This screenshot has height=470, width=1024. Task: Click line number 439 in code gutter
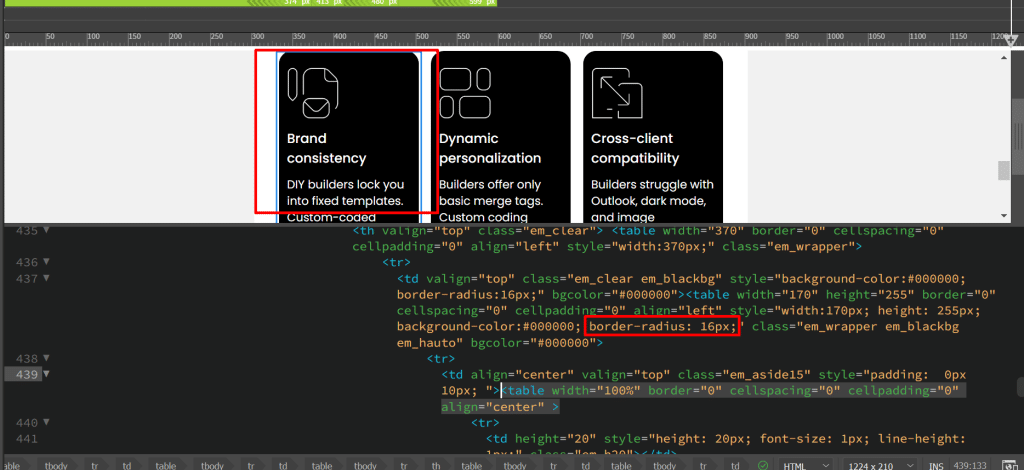click(27, 374)
